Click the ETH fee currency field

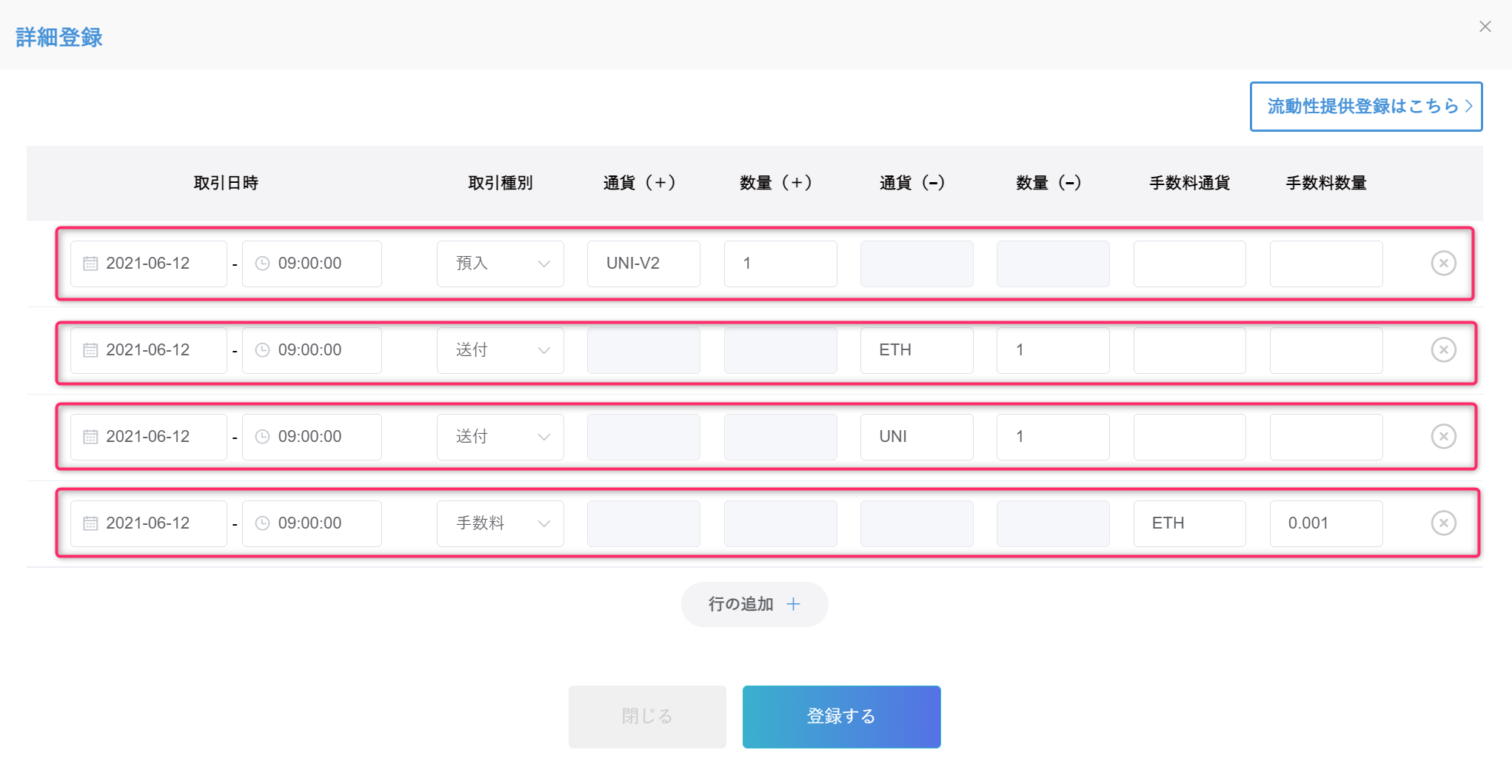[1190, 523]
